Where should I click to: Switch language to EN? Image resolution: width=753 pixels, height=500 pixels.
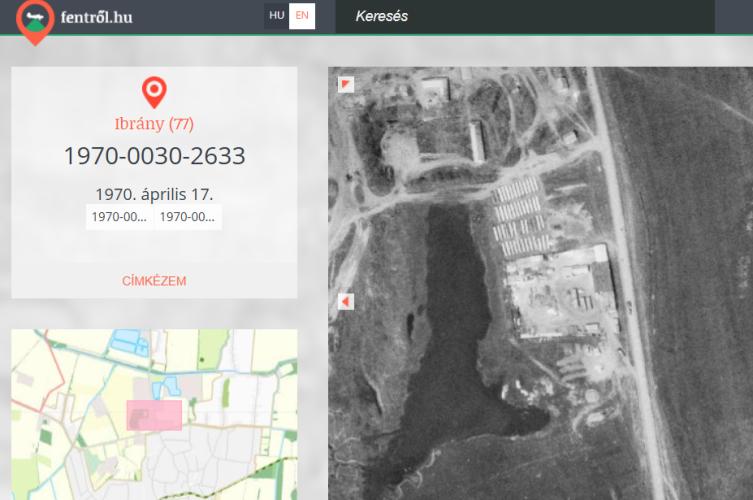tap(302, 16)
